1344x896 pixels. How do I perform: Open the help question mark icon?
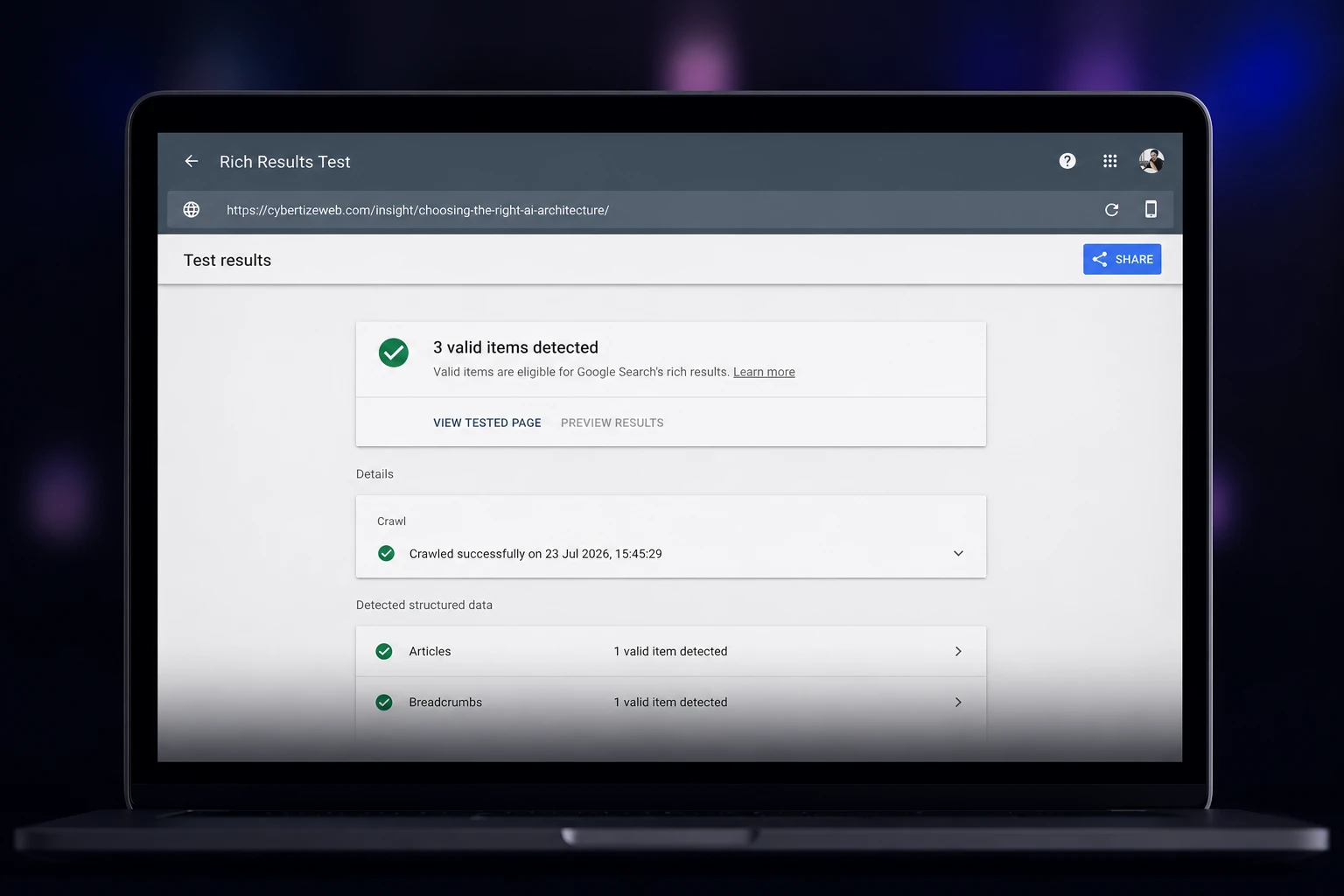pyautogui.click(x=1067, y=161)
